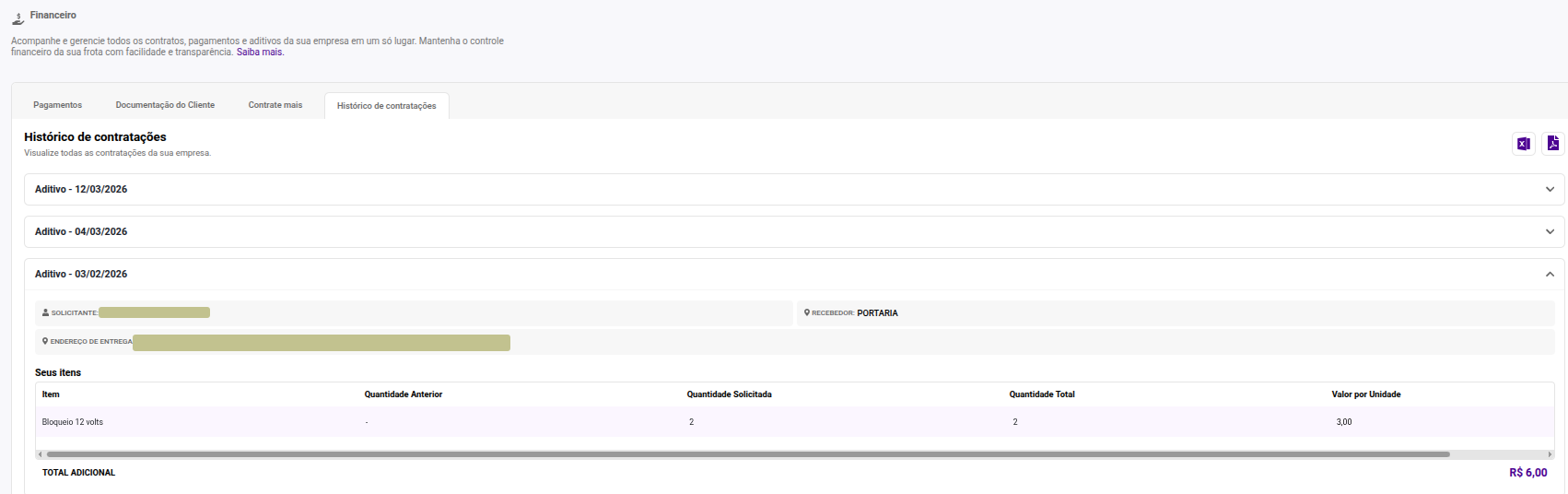Click the scrollbar left arrow
1568x494 pixels.
pyautogui.click(x=40, y=454)
